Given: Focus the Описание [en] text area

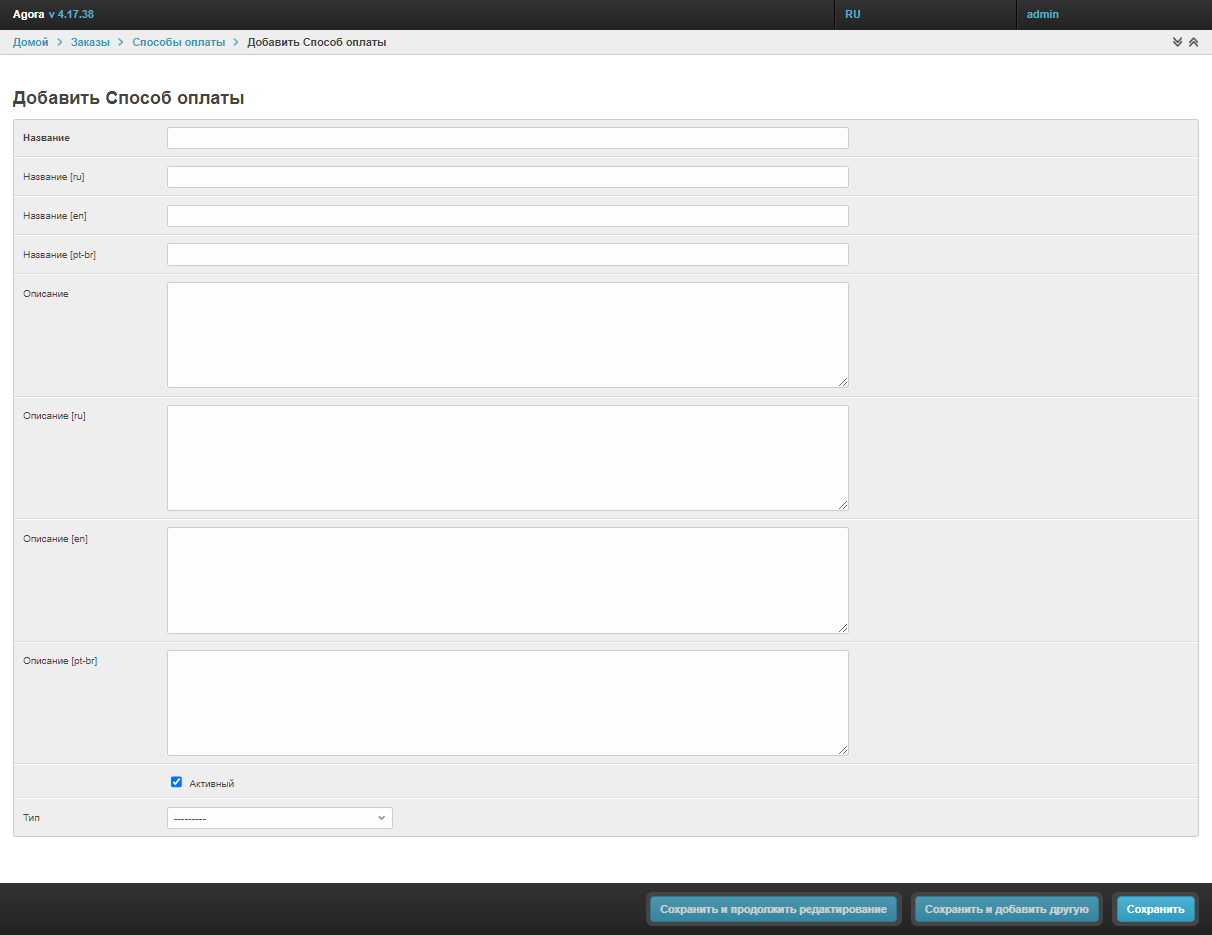Looking at the screenshot, I should pyautogui.click(x=507, y=580).
